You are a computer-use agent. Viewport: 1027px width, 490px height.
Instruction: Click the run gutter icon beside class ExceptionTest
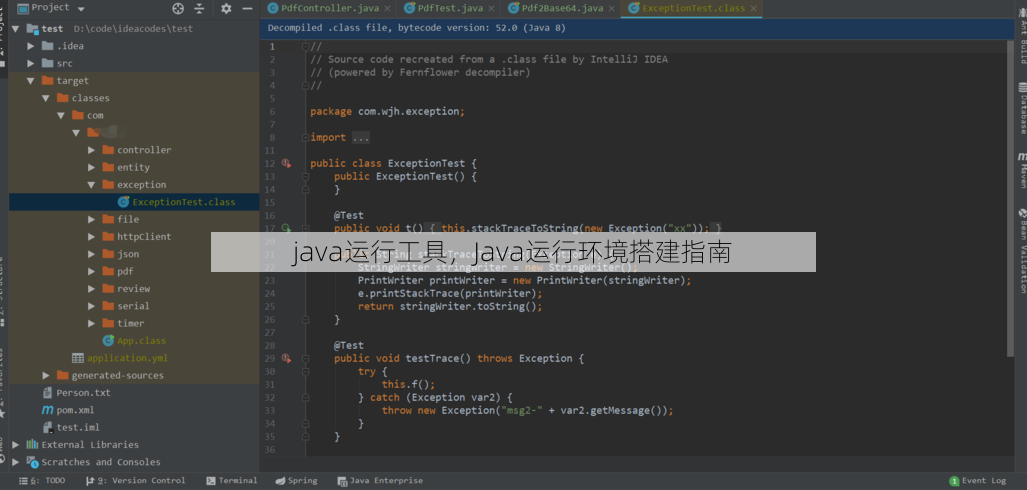click(x=286, y=163)
